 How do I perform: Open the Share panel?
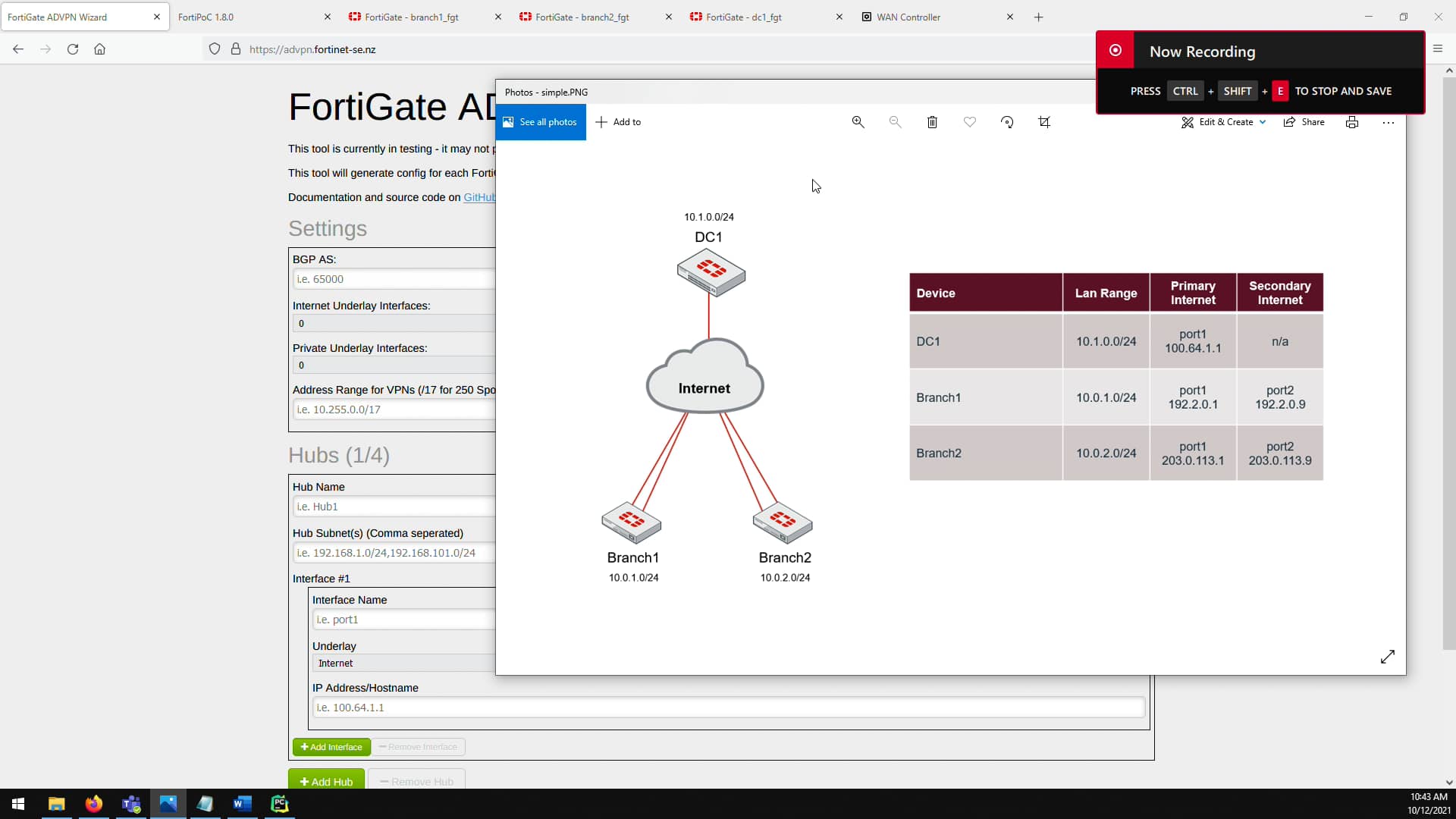pyautogui.click(x=1304, y=121)
